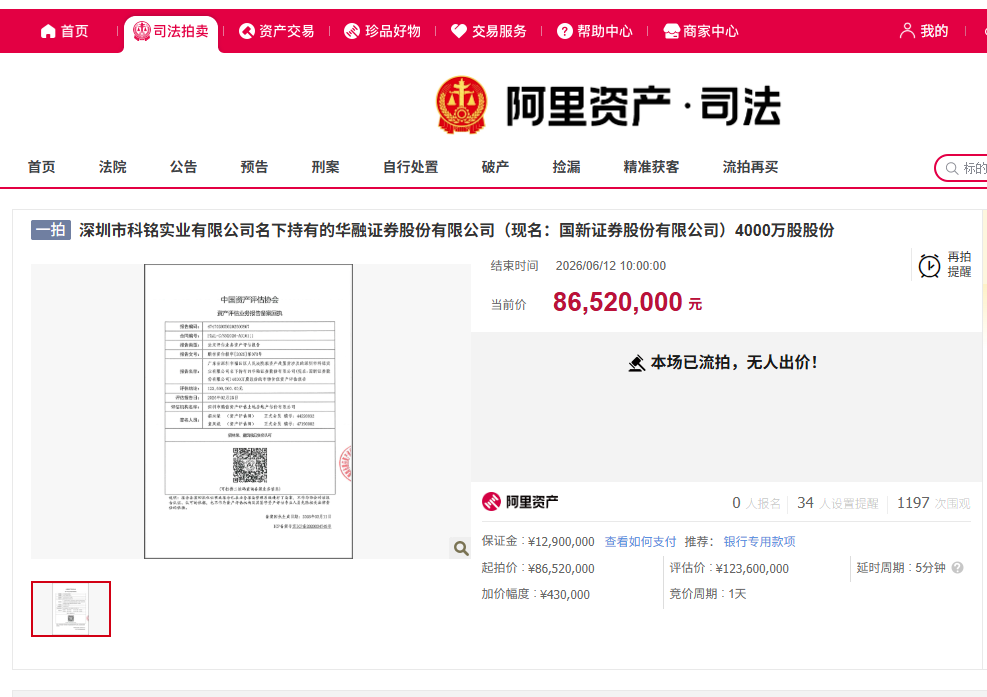987x697 pixels.
Task: Click the 阿里资产·司法 emblem logo
Action: (461, 105)
